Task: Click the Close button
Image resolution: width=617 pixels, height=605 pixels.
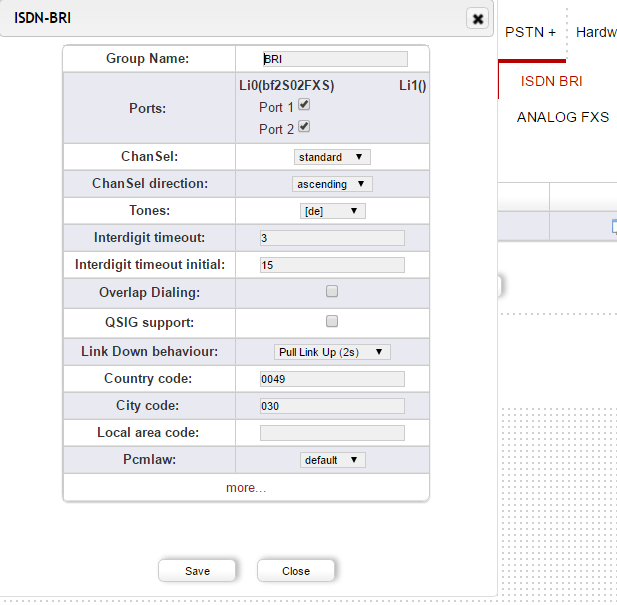Action: 295,571
